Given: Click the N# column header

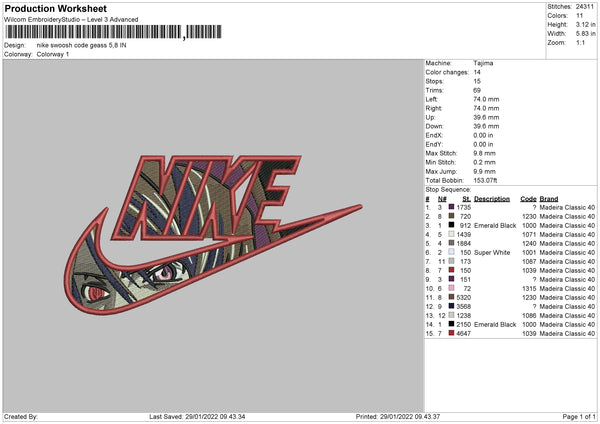Looking at the screenshot, I should pos(442,199).
